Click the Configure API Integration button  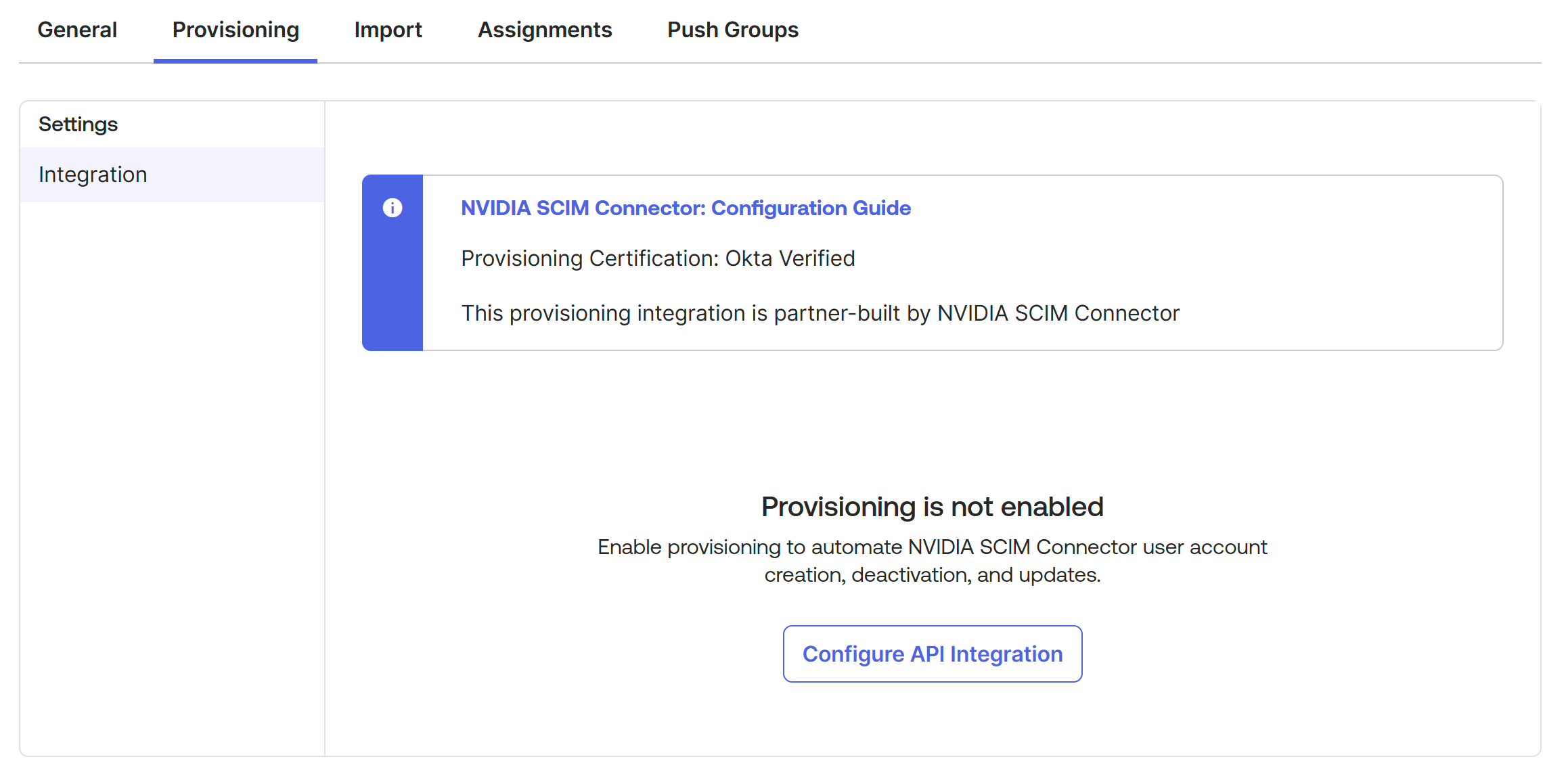[x=933, y=654]
